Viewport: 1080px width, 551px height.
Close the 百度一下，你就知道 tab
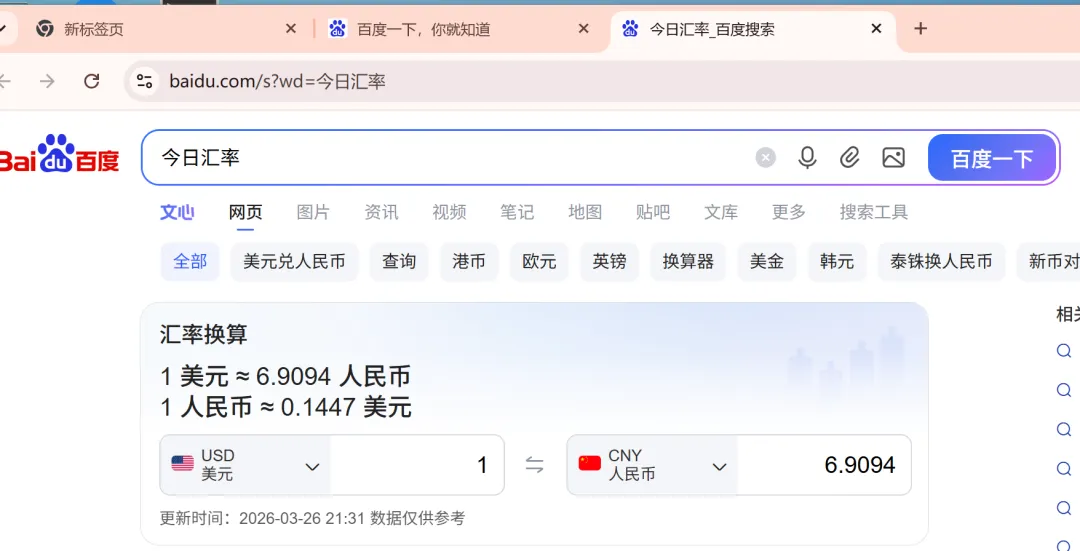coord(583,28)
